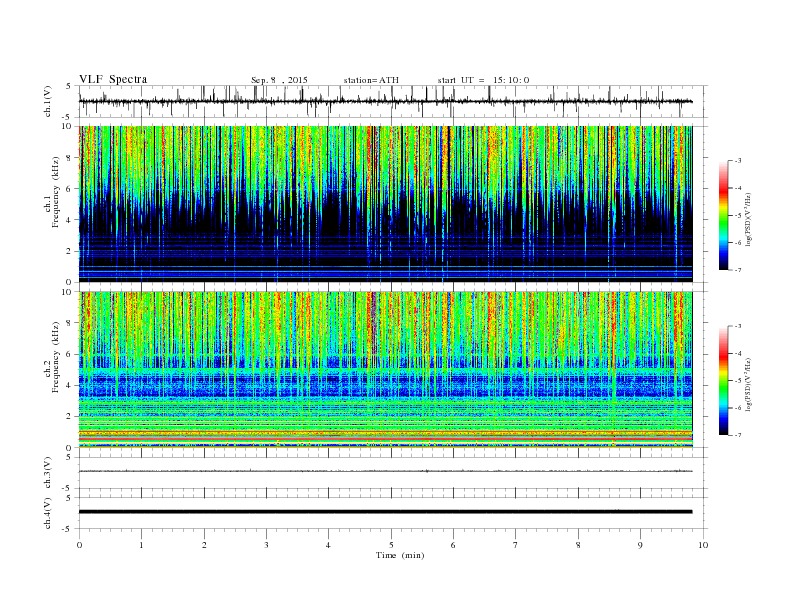The image size is (792, 612).
Task: Click time axis tick label "7"
Action: coord(516,545)
